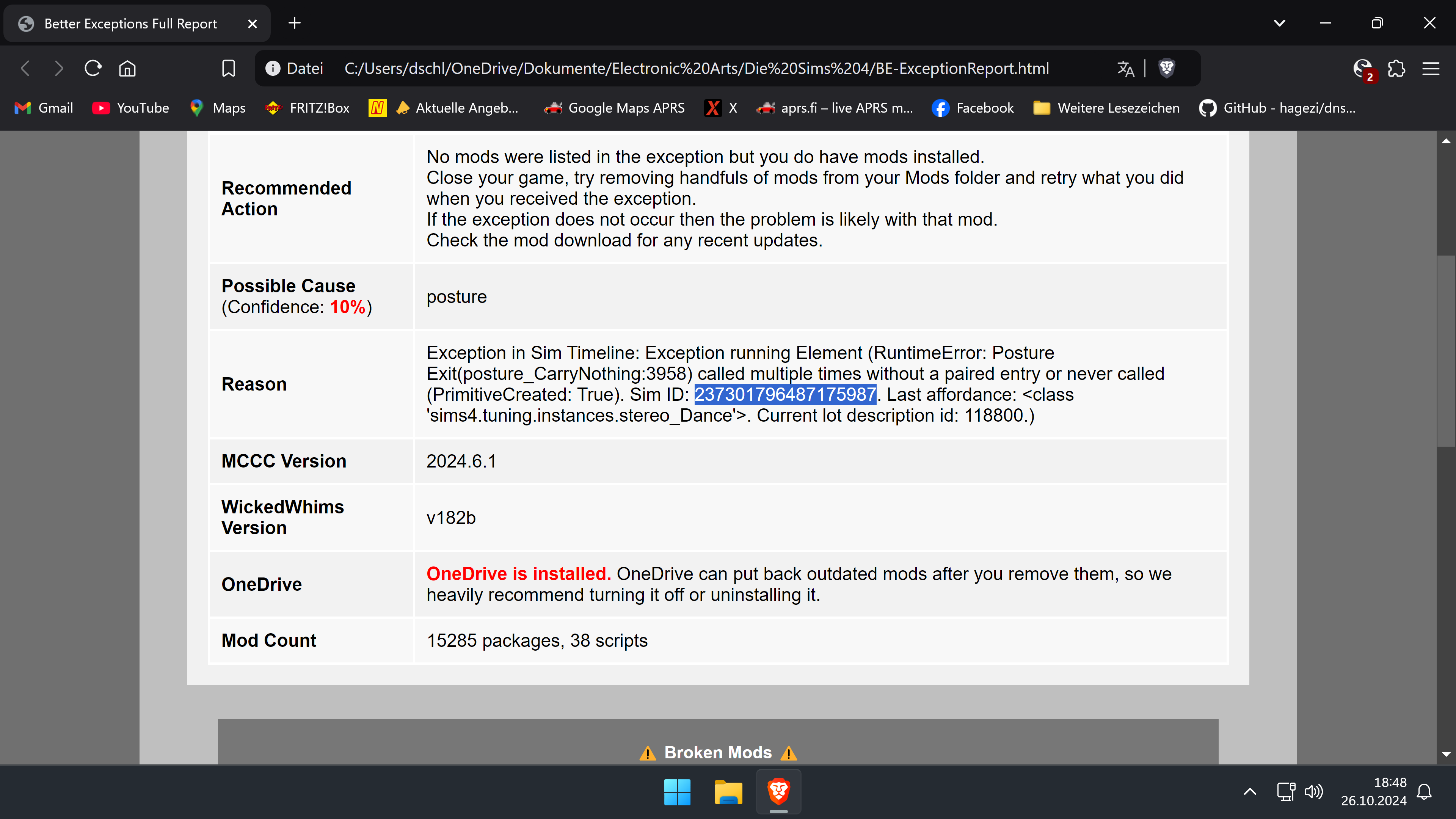Open the tab search dropdown arrow
1456x819 pixels.
(x=1280, y=23)
